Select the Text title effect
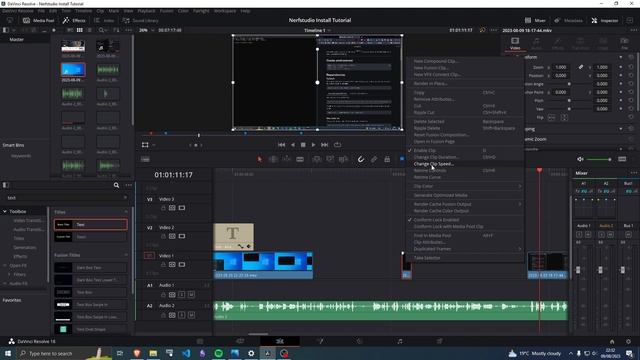The image size is (640, 360). click(91, 224)
